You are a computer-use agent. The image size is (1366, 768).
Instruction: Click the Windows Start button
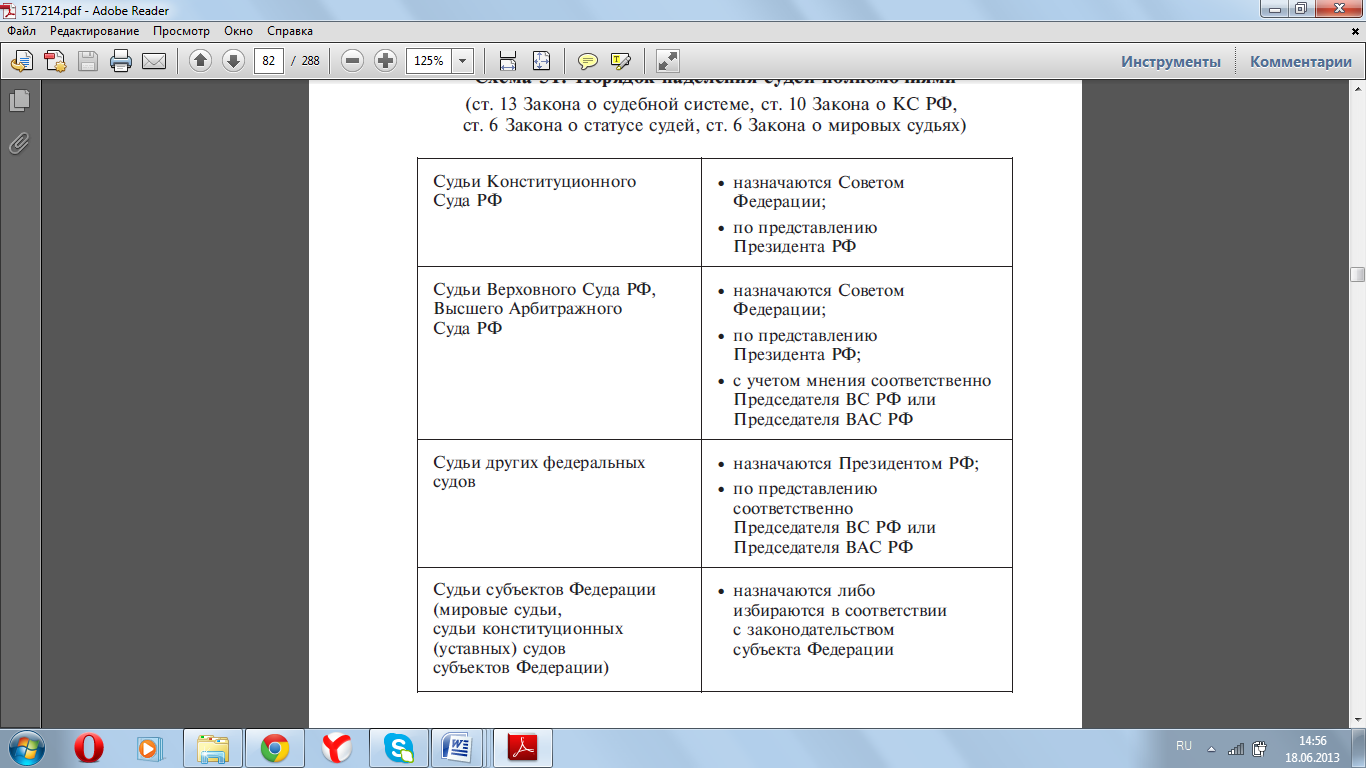(27, 748)
